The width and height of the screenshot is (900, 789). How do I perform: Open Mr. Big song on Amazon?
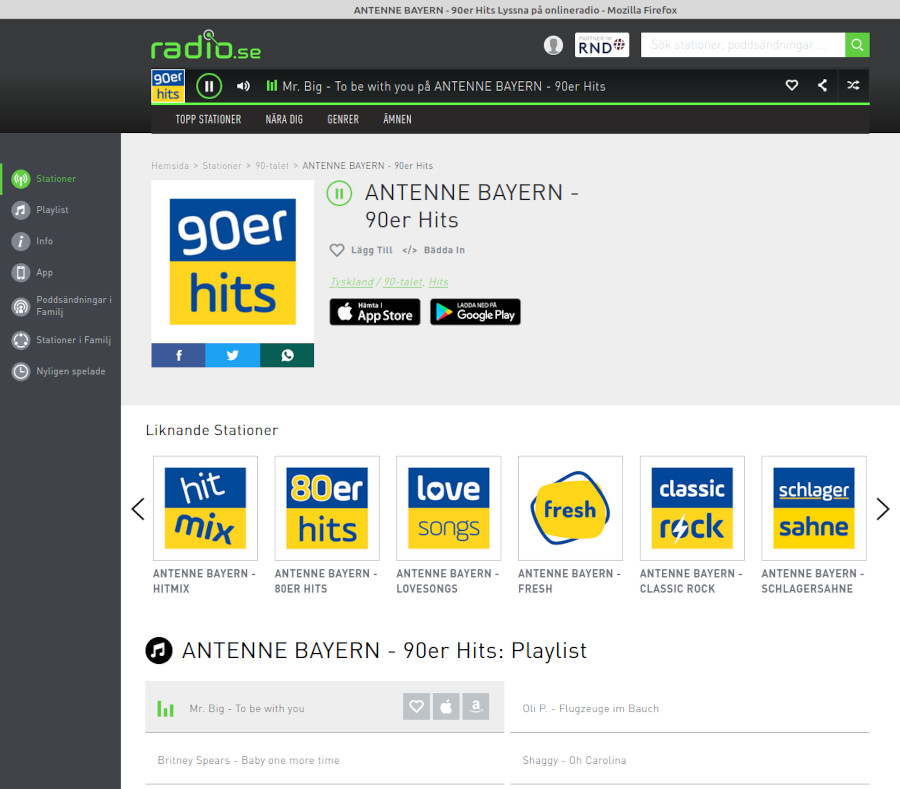476,706
